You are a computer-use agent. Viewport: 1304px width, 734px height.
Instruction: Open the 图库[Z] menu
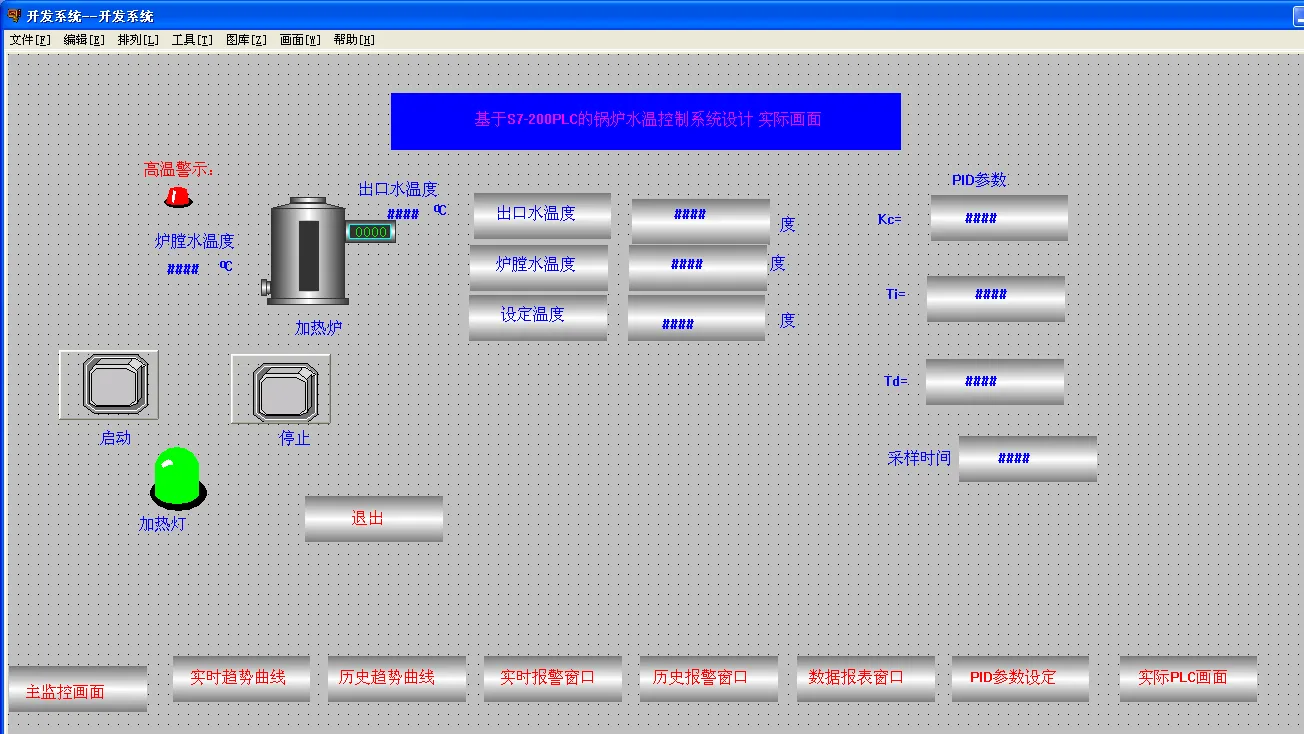coord(246,40)
